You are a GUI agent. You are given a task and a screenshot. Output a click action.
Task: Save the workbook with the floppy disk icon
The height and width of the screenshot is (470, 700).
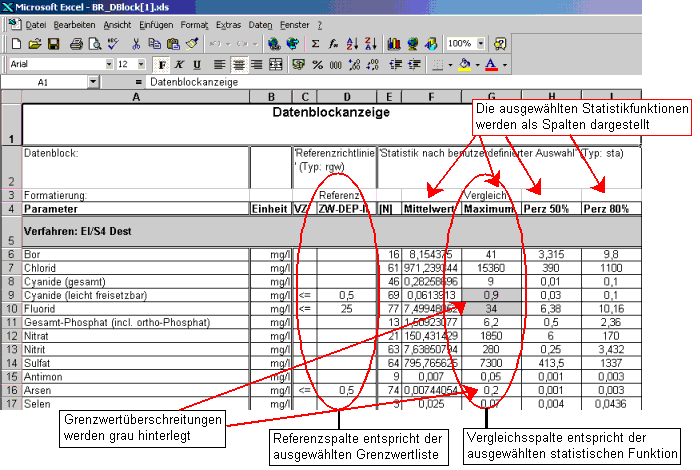pyautogui.click(x=53, y=44)
